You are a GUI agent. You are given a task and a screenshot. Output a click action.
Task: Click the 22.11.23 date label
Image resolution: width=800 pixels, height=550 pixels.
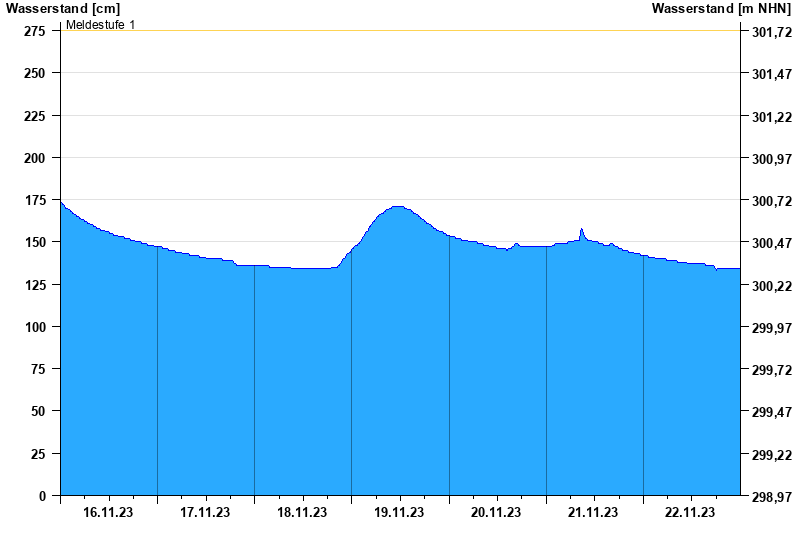coord(690,512)
